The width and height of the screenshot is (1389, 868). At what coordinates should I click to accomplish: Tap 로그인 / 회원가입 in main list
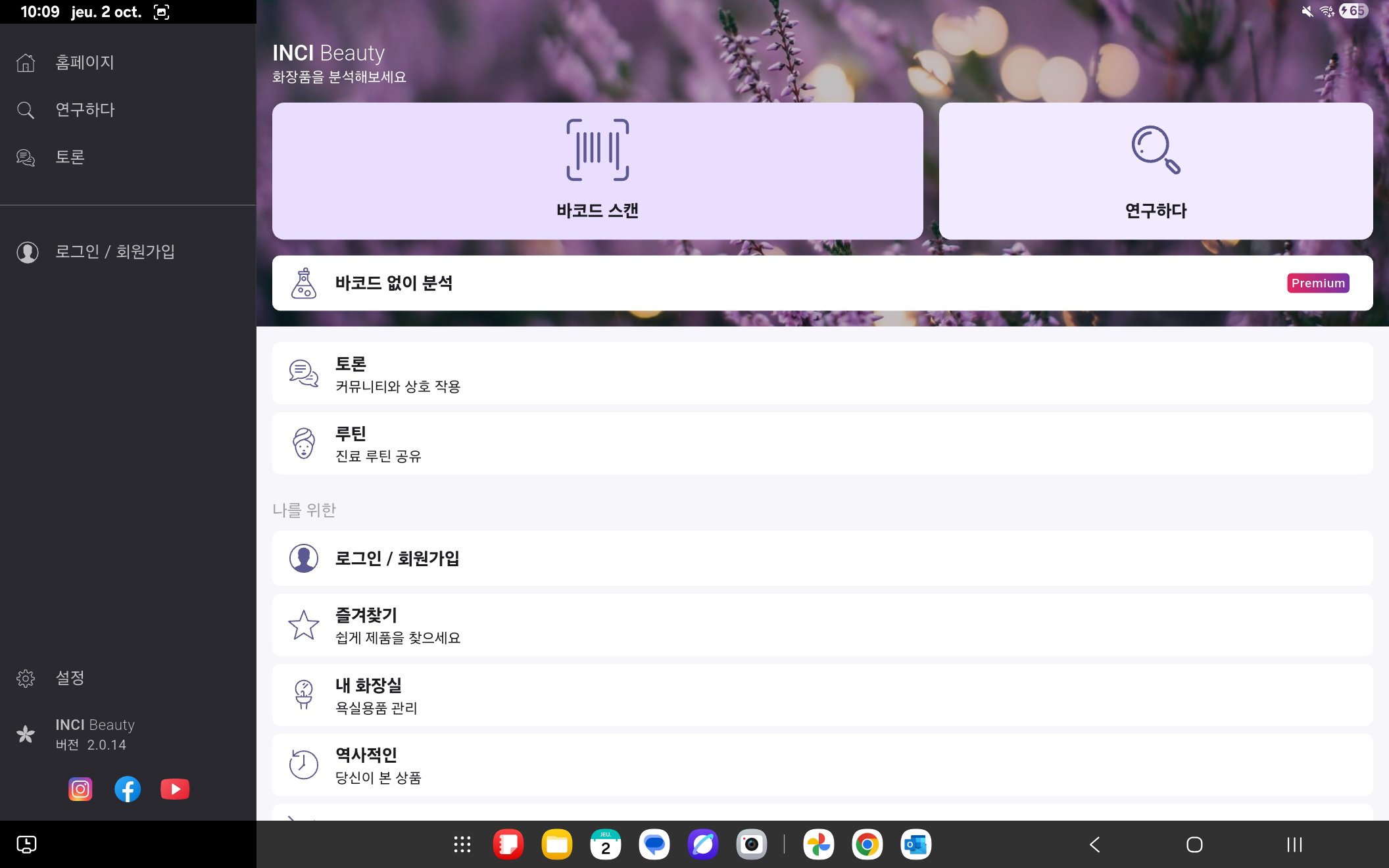pyautogui.click(x=822, y=558)
